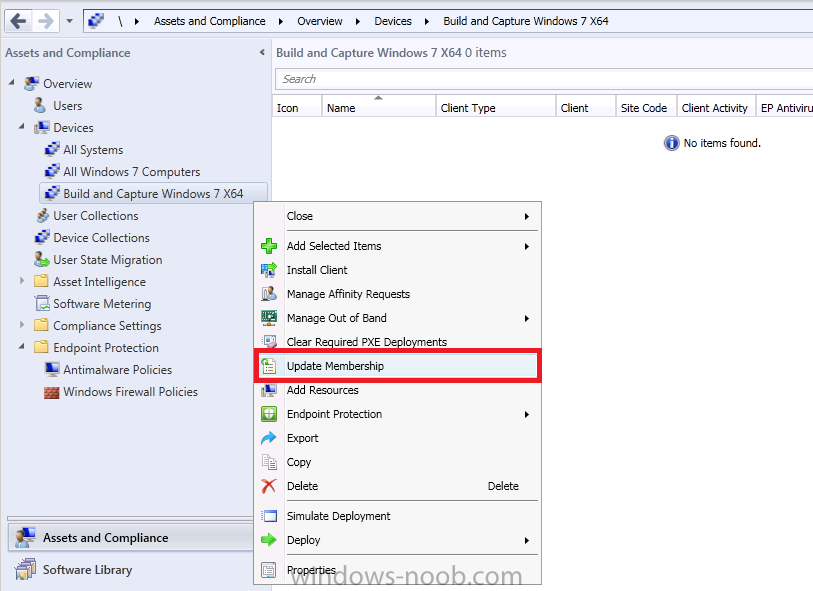The image size is (813, 591).
Task: Open Endpoint Protection submenu in context menu
Action: point(398,414)
